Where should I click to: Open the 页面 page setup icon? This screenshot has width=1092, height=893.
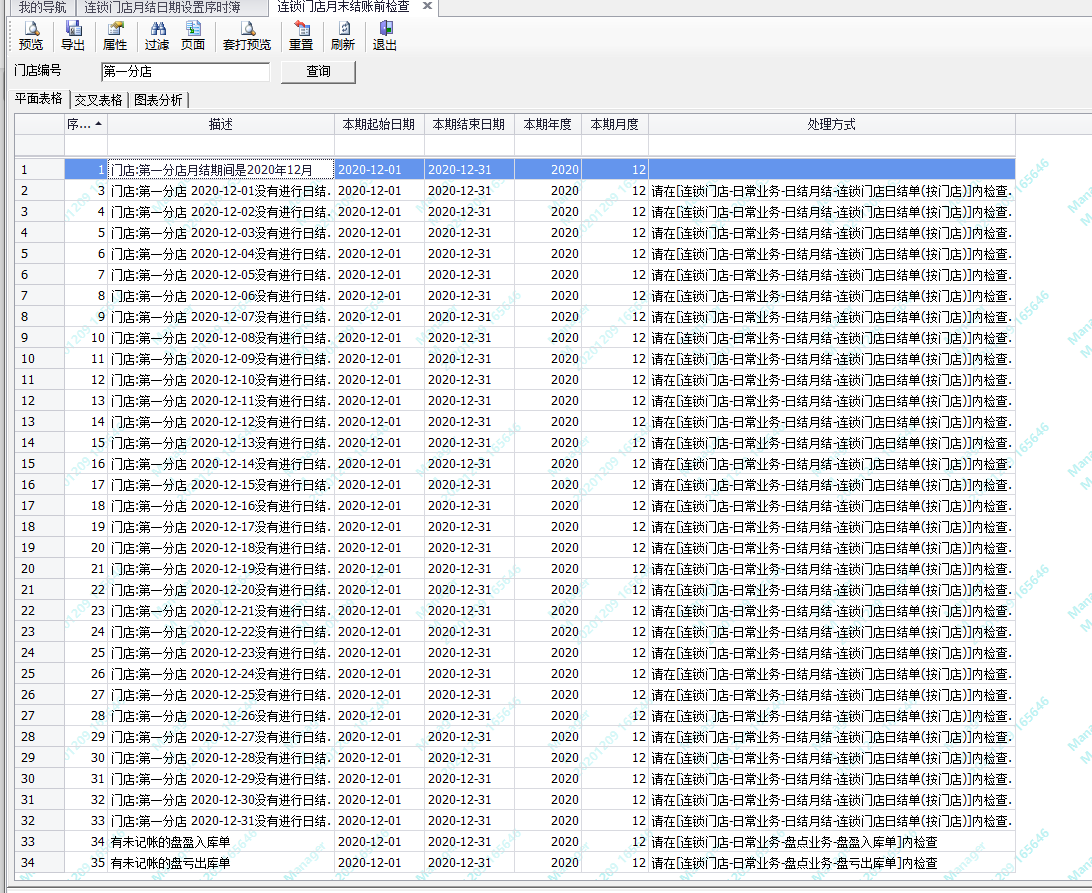(x=193, y=36)
